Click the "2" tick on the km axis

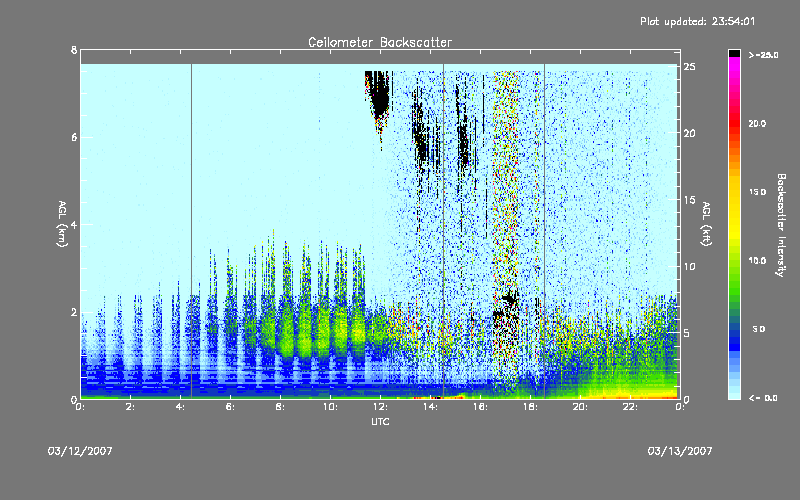[x=74, y=312]
